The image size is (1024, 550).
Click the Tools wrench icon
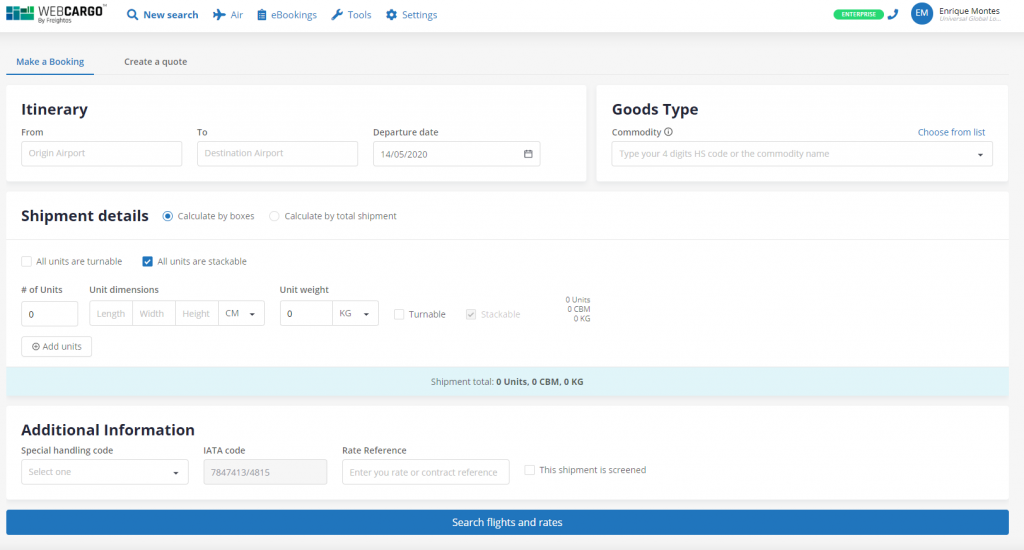point(337,15)
